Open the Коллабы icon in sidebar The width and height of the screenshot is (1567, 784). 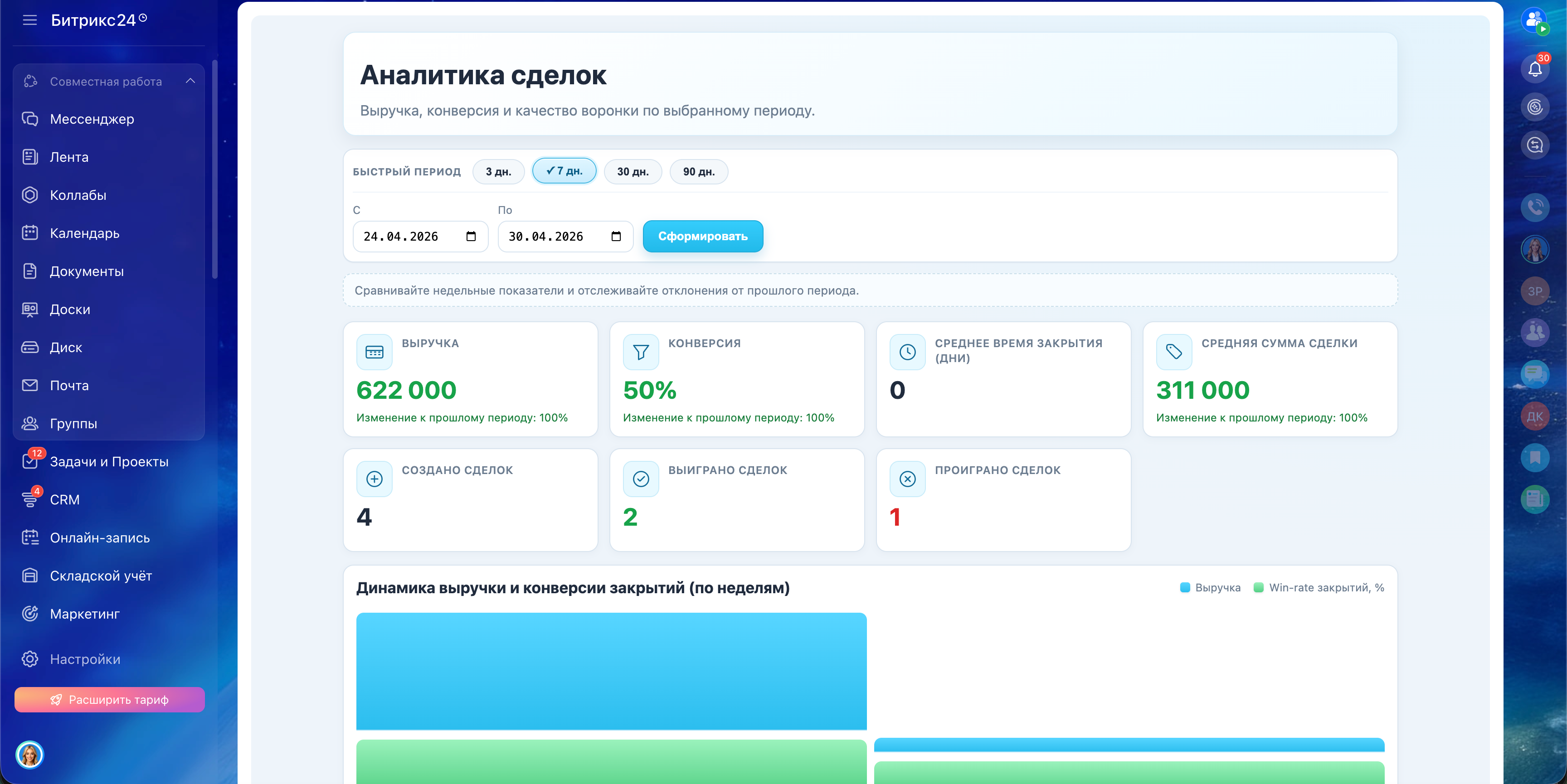pos(30,195)
